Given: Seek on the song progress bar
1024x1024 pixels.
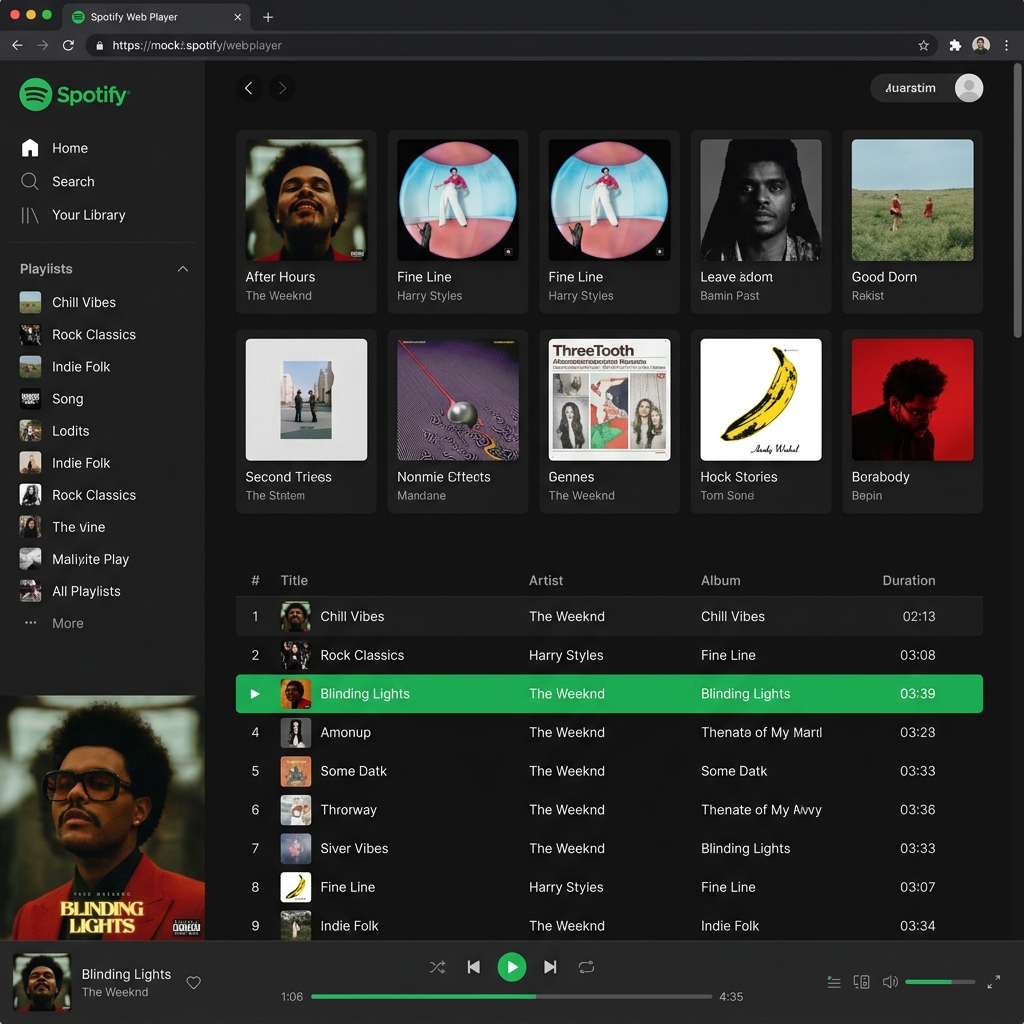Looking at the screenshot, I should [x=511, y=997].
